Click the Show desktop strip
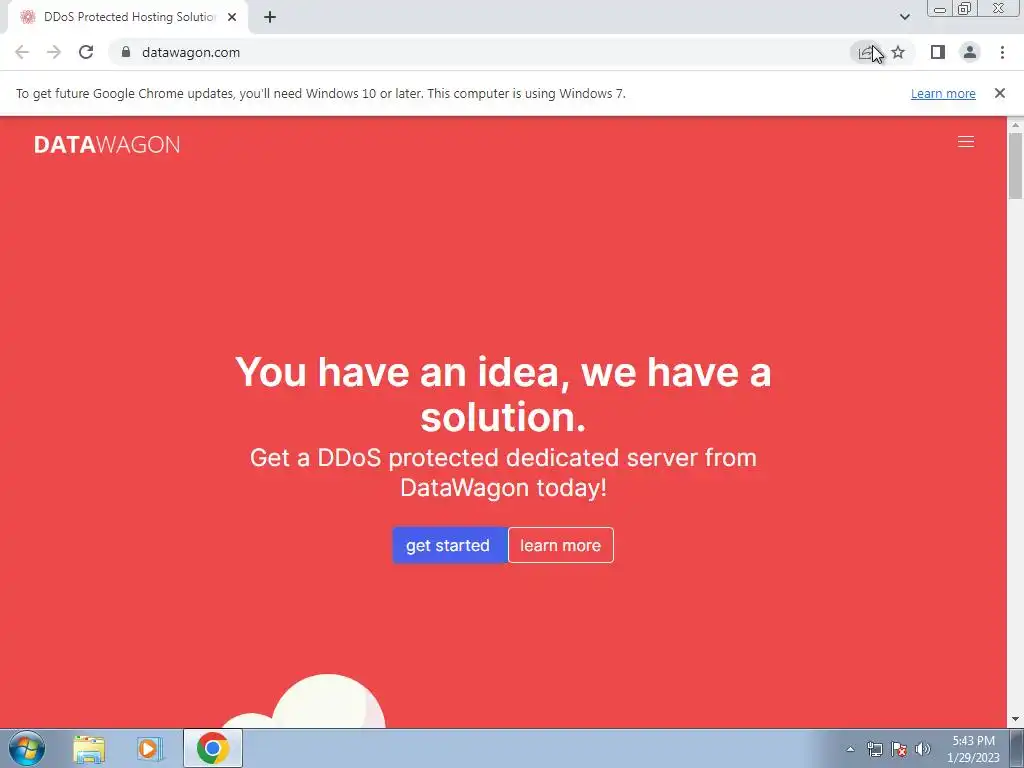1024x768 pixels. pos(1017,748)
